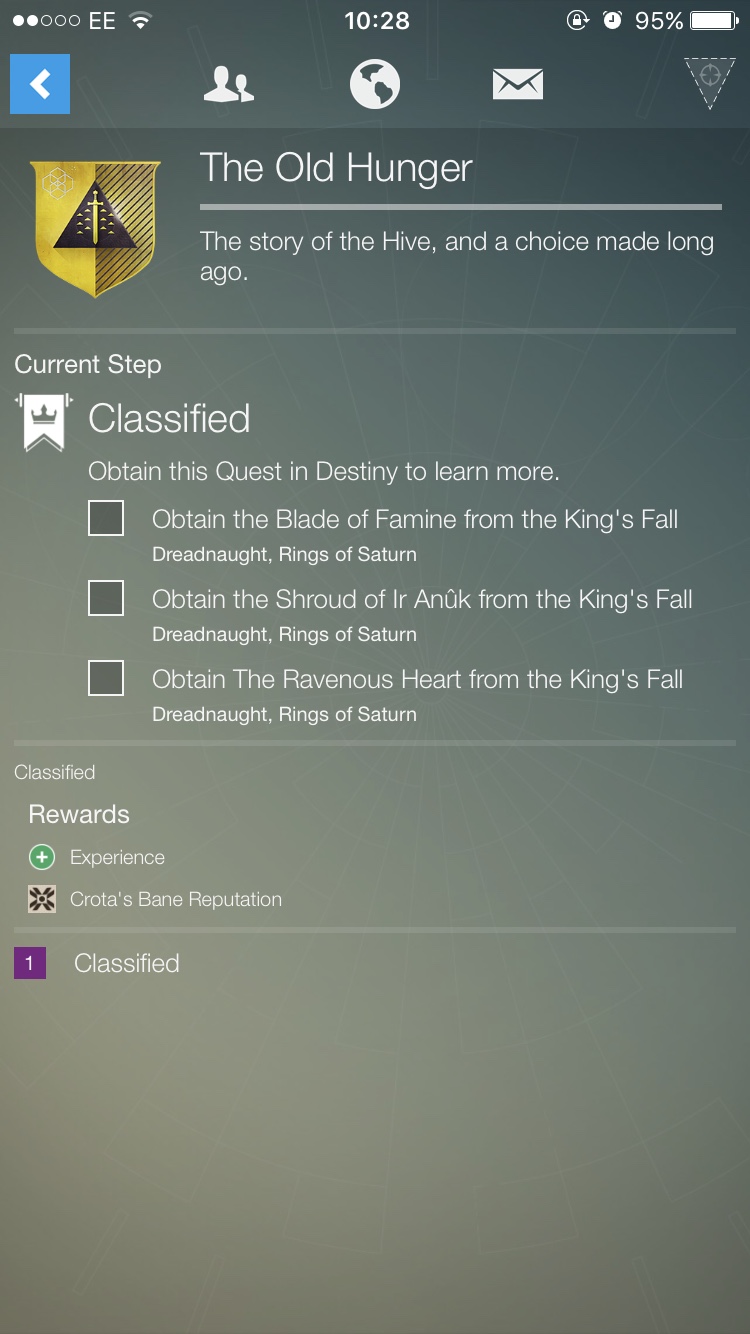Tap the blue back arrow button
The width and height of the screenshot is (750, 1334).
40,84
